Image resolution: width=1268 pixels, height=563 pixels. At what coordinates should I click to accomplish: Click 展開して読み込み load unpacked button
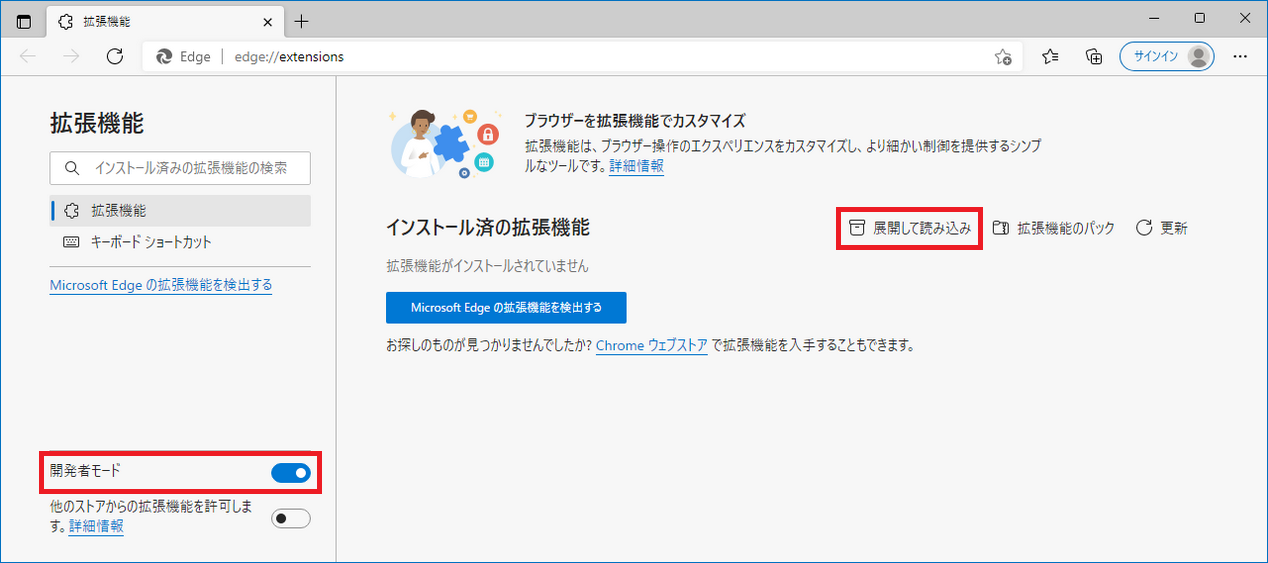point(910,228)
